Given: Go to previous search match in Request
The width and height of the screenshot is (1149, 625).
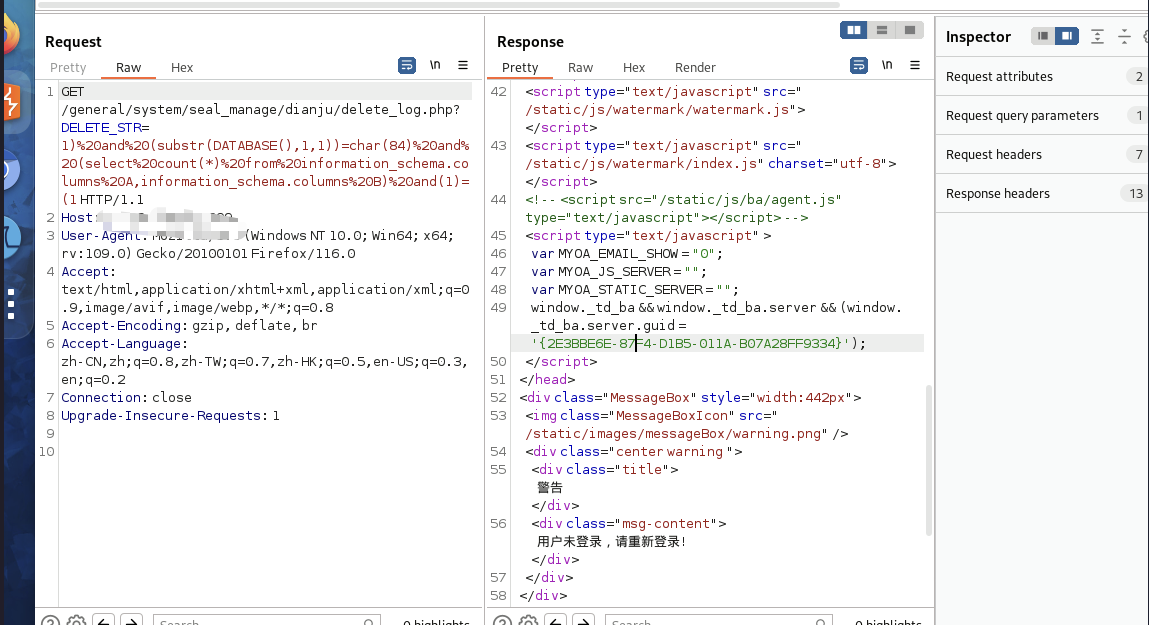Looking at the screenshot, I should point(103,621).
